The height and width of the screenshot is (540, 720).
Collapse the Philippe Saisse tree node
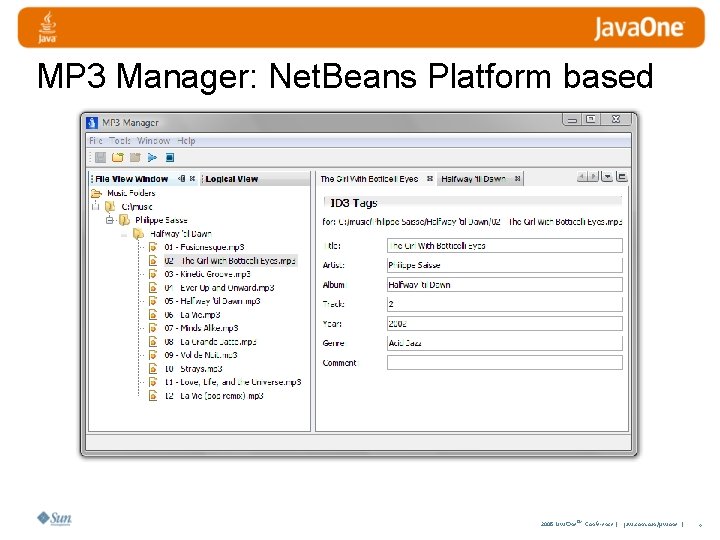110,220
